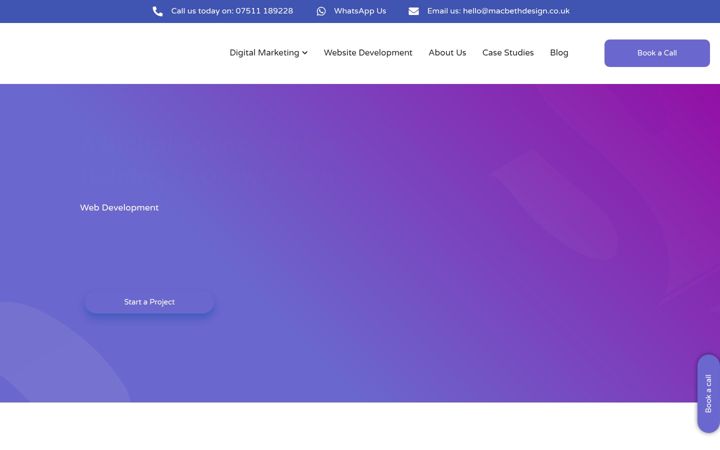Select the Web Development hero text
The width and height of the screenshot is (720, 450).
tap(119, 208)
